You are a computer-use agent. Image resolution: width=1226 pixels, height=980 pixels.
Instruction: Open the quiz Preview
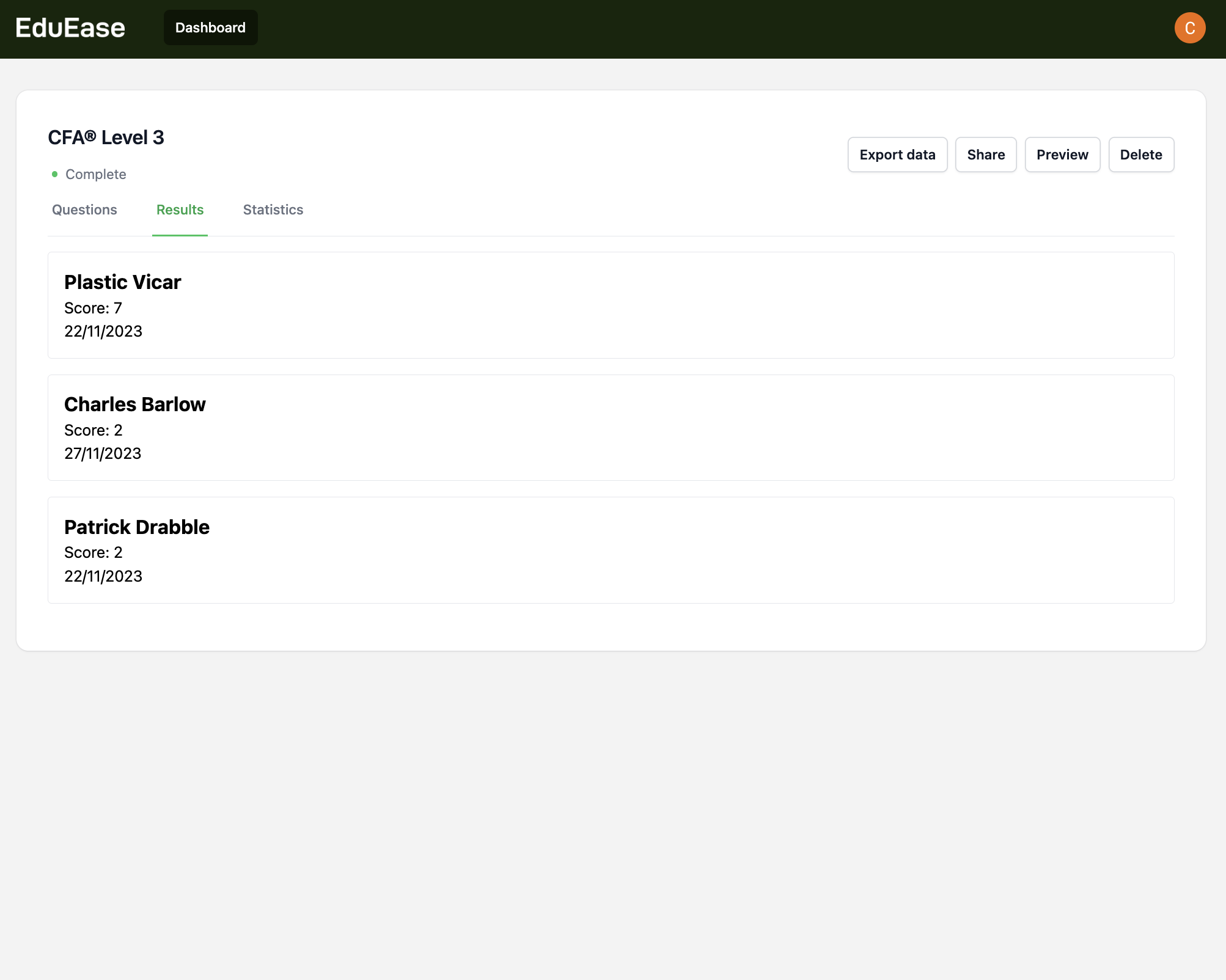(x=1062, y=155)
